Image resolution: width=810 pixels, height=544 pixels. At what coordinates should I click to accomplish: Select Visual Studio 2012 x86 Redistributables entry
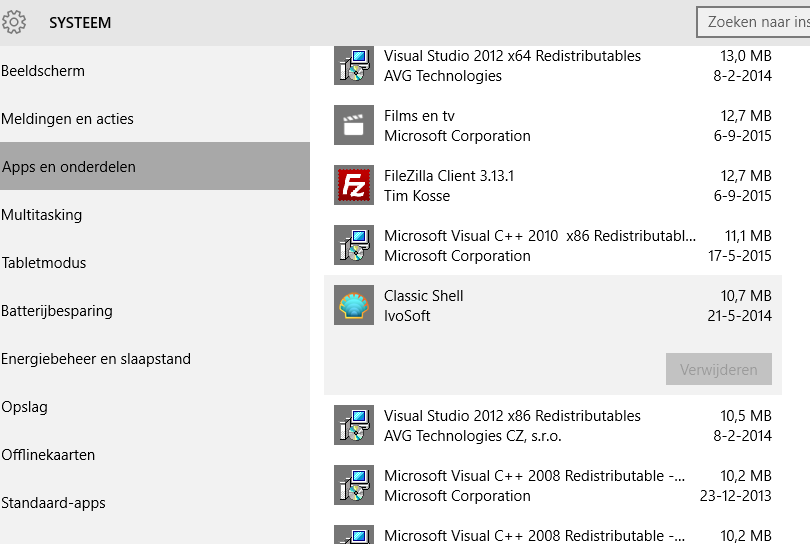coord(553,425)
